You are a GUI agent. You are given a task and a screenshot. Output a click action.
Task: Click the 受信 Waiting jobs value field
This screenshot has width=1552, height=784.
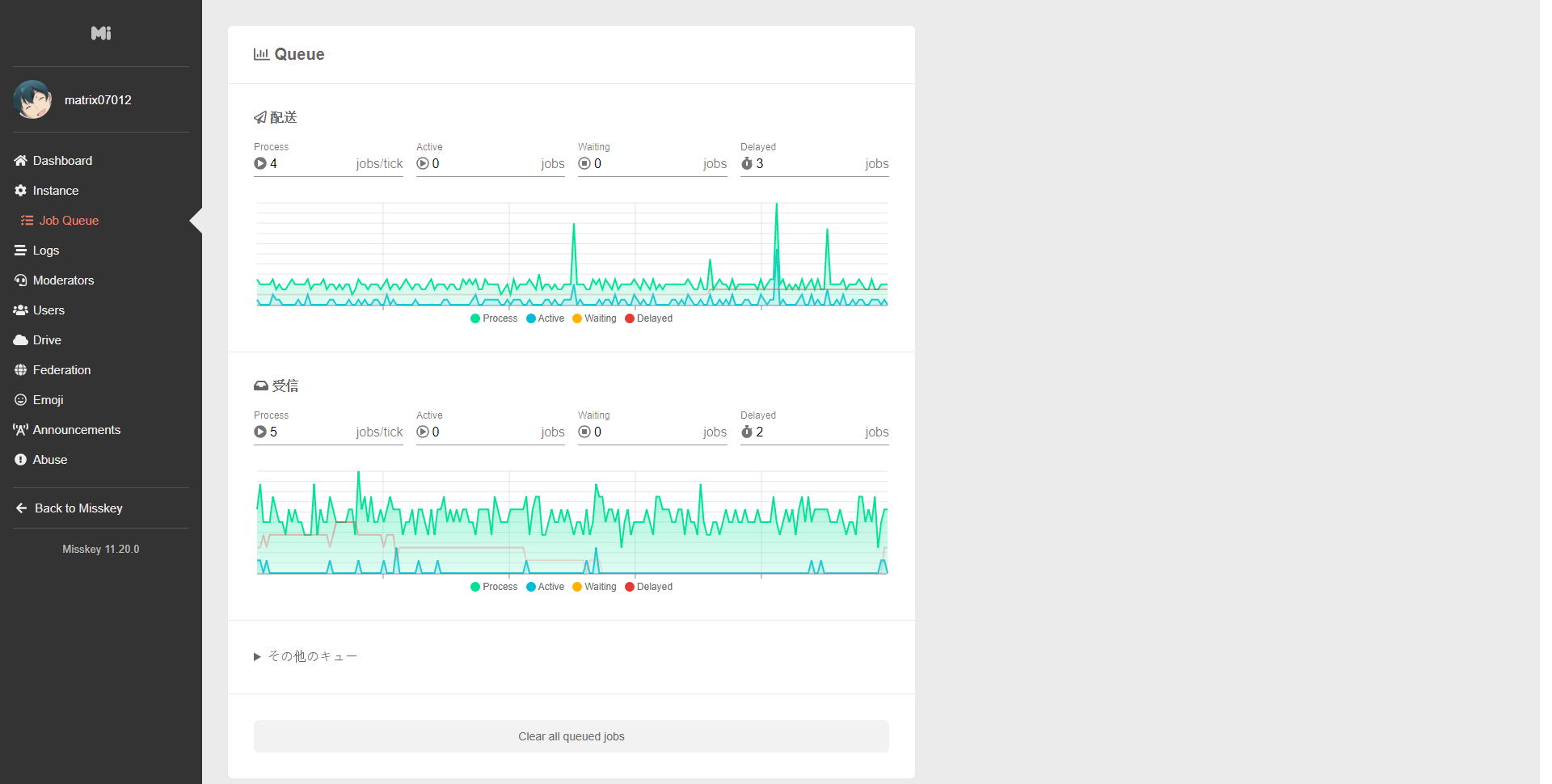652,432
